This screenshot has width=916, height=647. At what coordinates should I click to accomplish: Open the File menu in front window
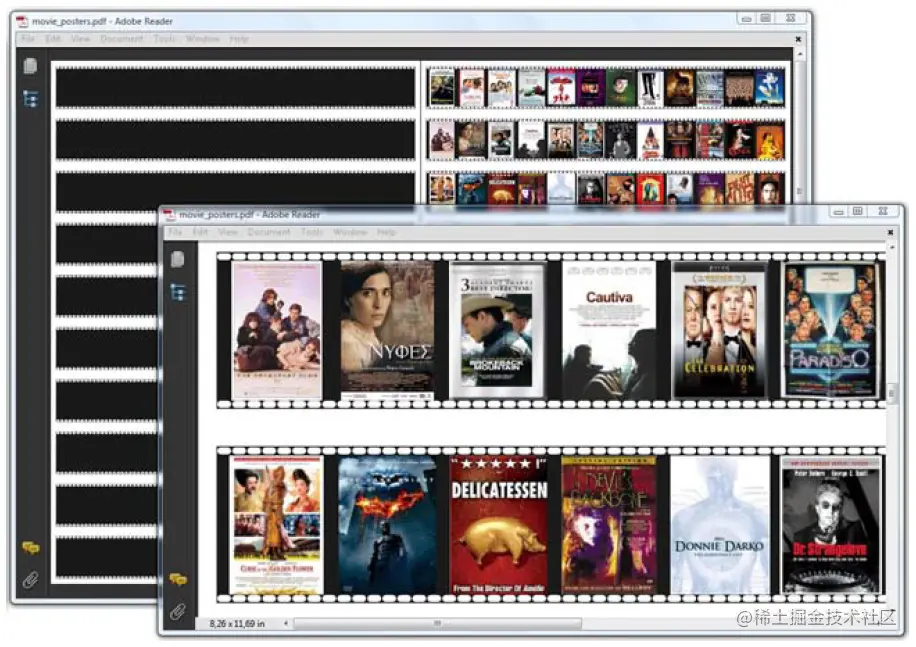click(x=175, y=232)
